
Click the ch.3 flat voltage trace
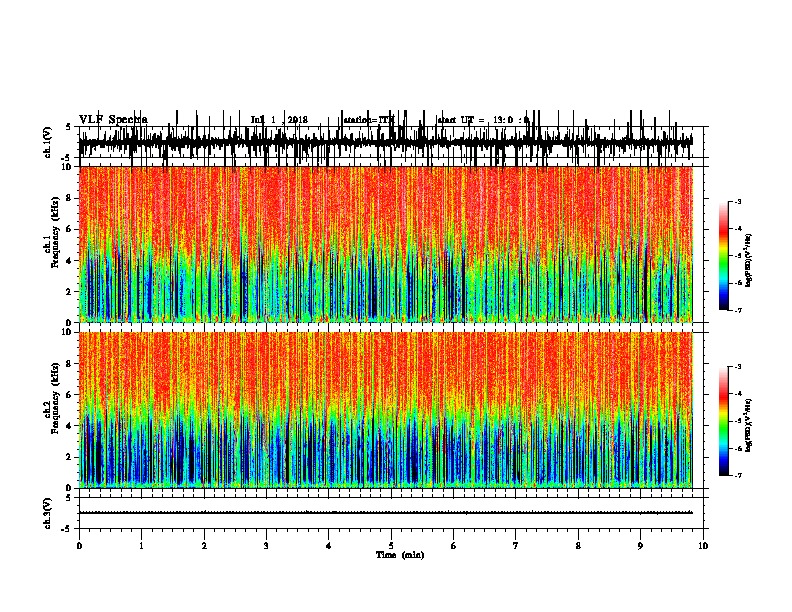[x=386, y=513]
